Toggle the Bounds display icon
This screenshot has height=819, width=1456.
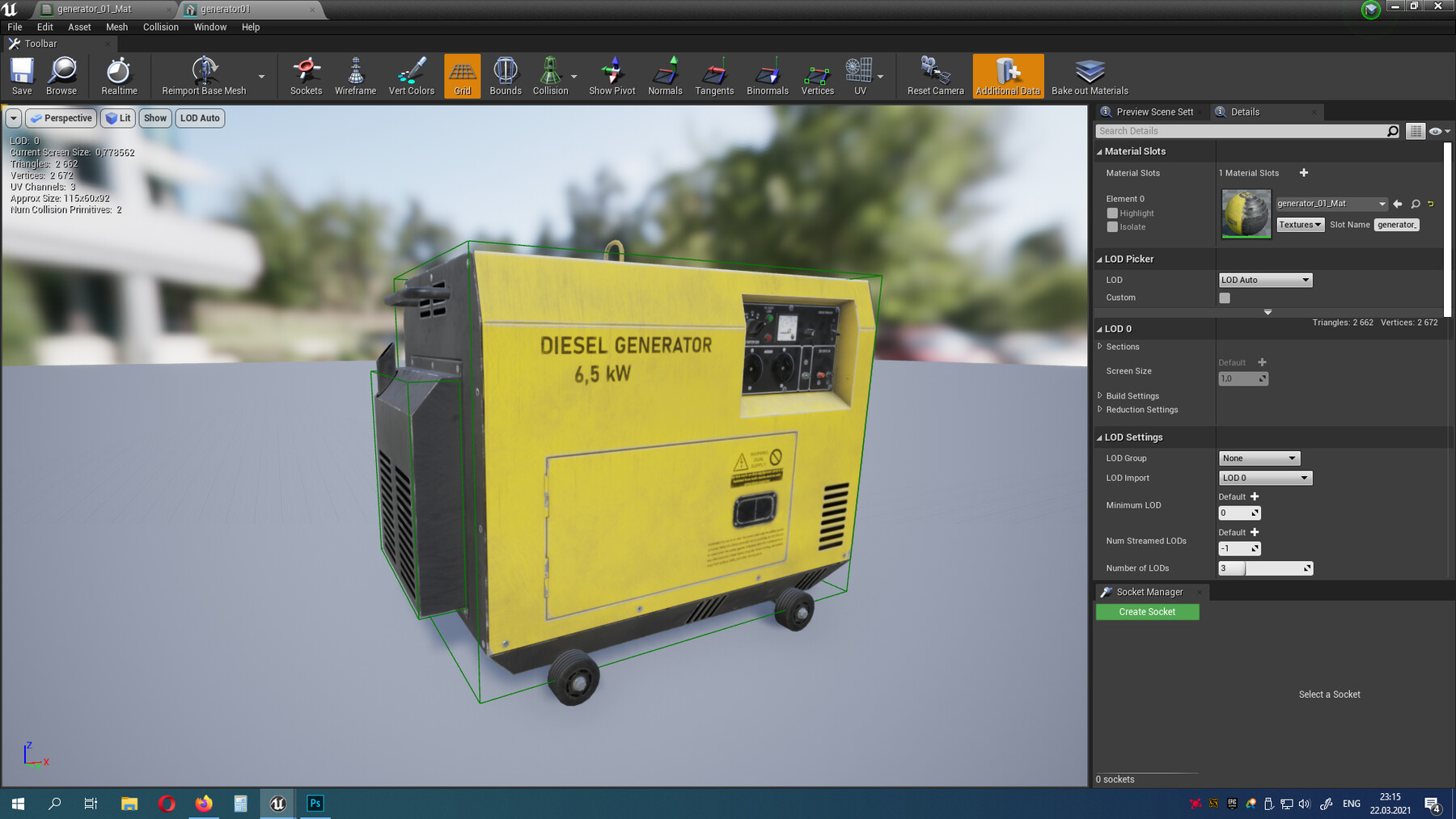505,75
